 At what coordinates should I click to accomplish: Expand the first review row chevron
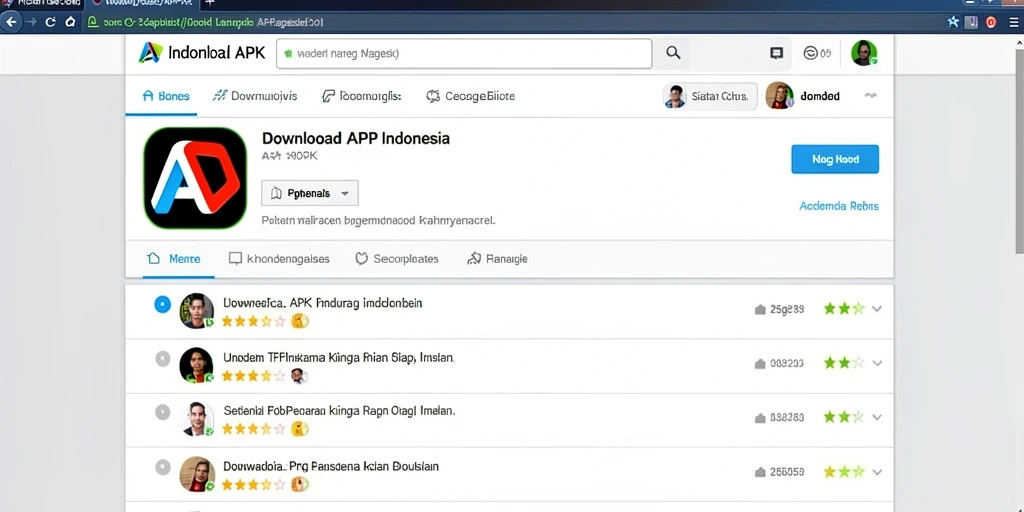[x=876, y=309]
